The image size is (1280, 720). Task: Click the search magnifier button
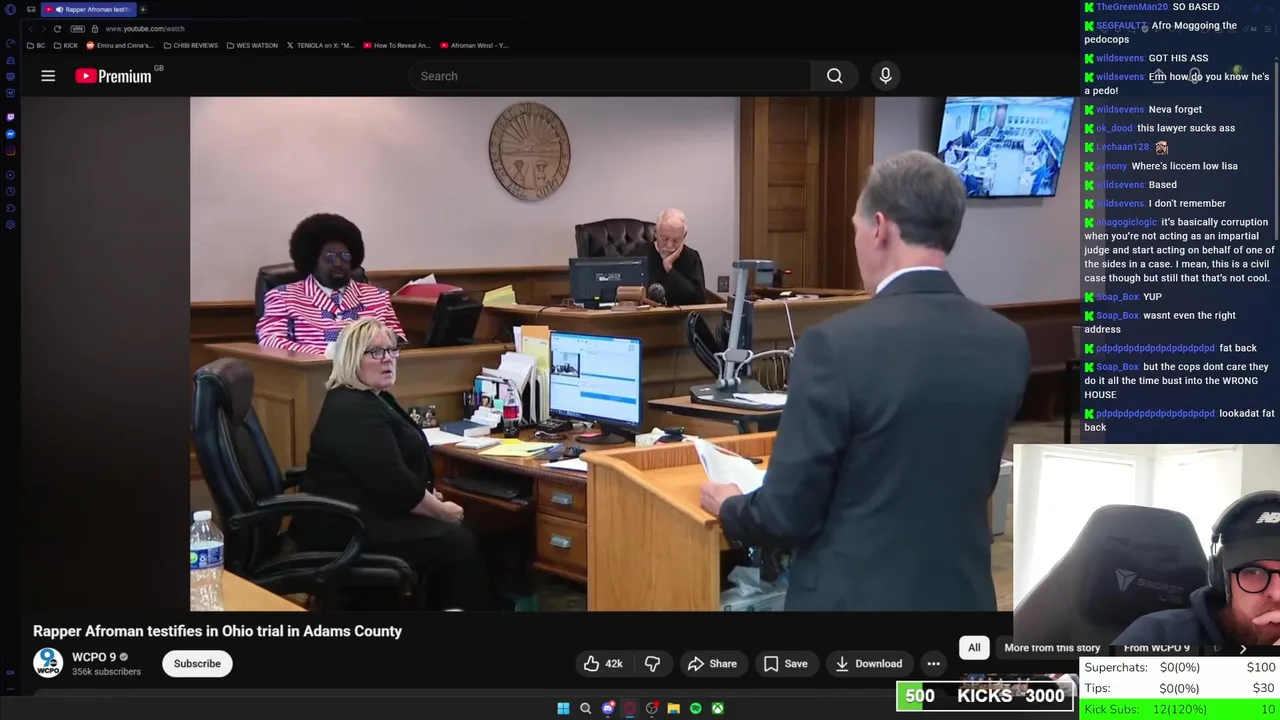click(x=834, y=76)
